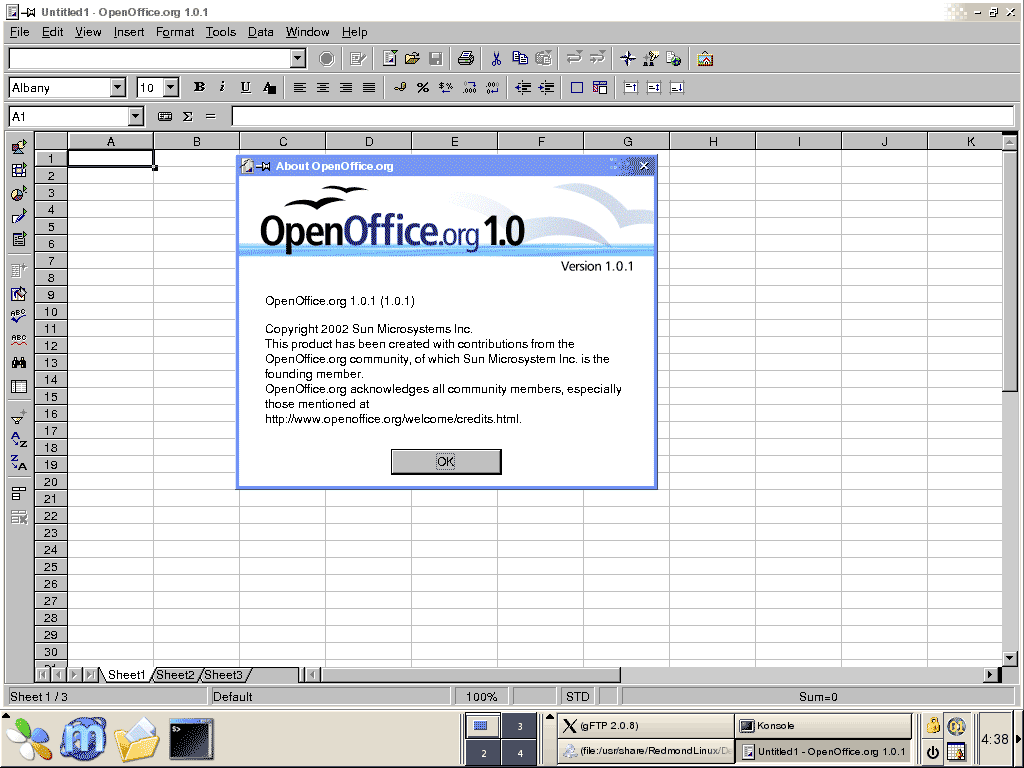
Task: Click the Insert Cells icon in sidebar
Action: coord(19,170)
